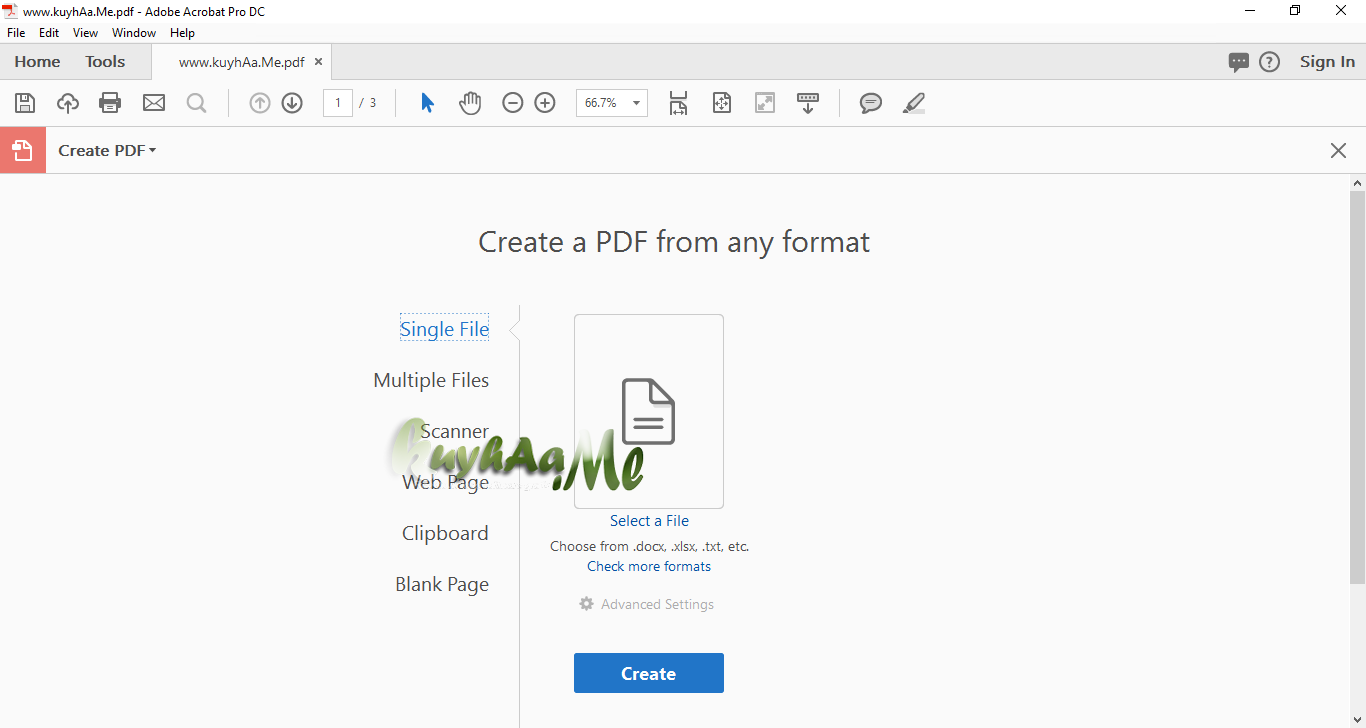Click the Zoom out minus icon
Image resolution: width=1366 pixels, height=728 pixels.
(513, 103)
